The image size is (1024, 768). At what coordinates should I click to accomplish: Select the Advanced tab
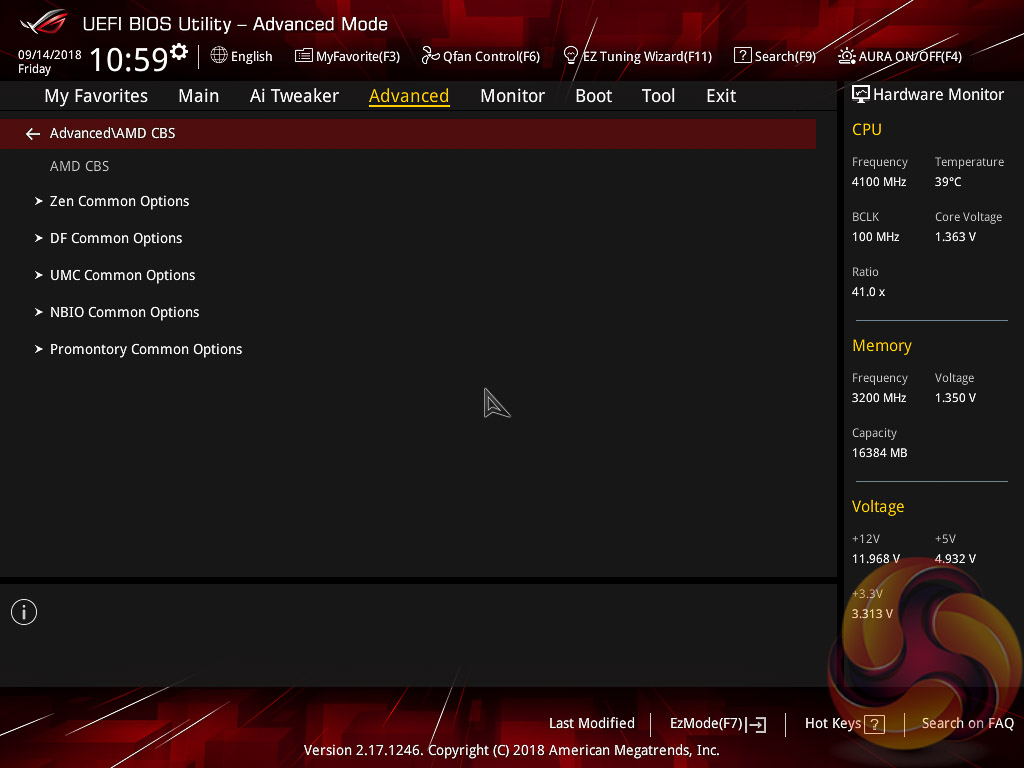point(409,96)
